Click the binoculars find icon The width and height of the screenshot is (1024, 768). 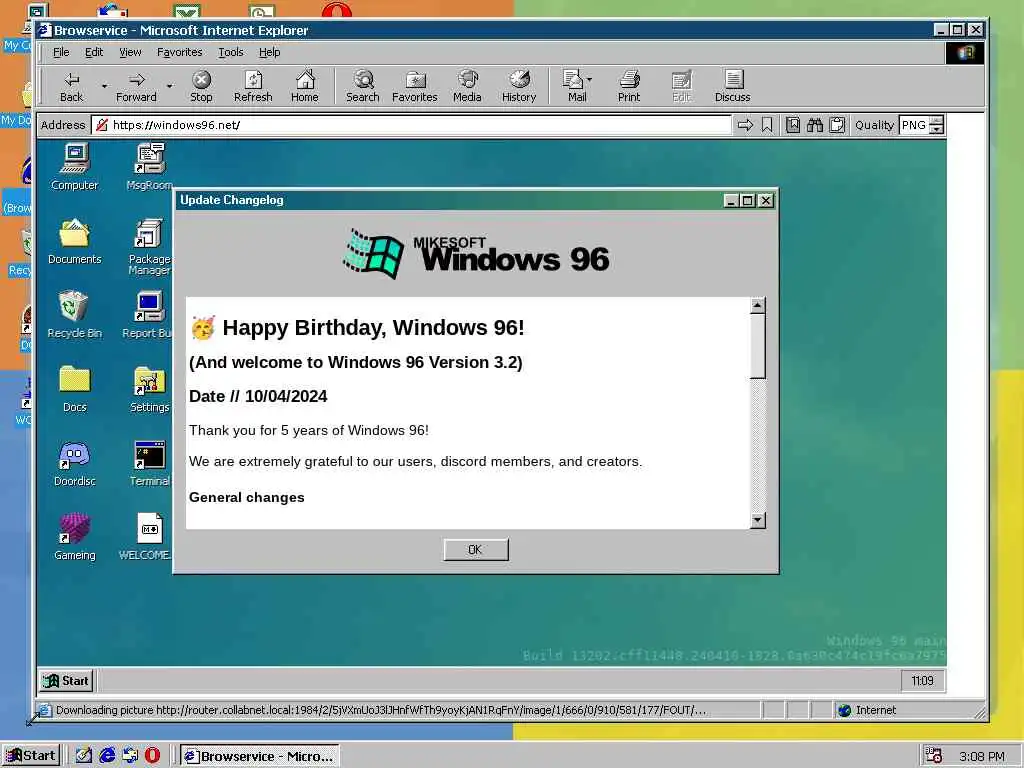pos(815,125)
